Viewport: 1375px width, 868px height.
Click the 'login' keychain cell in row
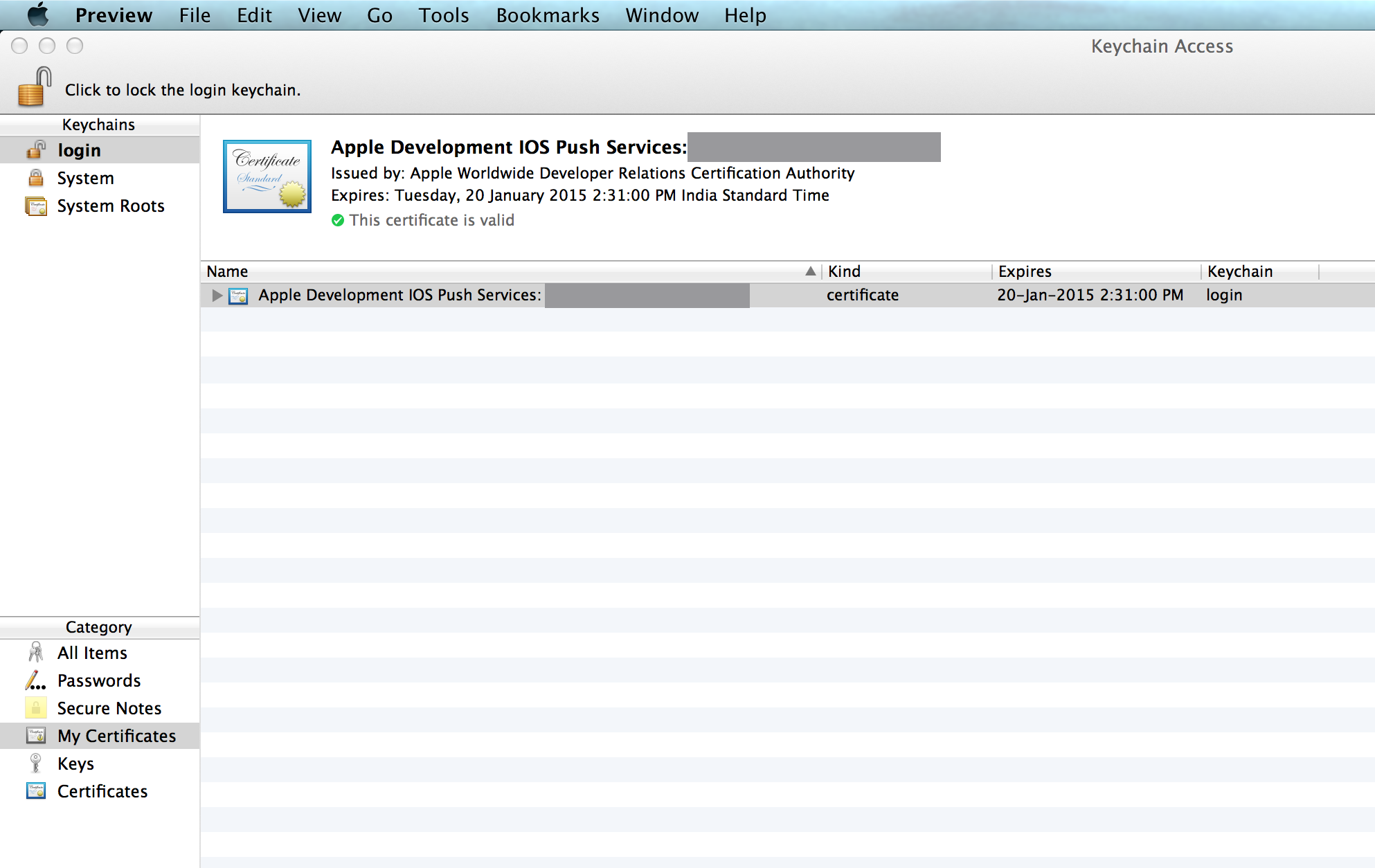coord(1224,295)
